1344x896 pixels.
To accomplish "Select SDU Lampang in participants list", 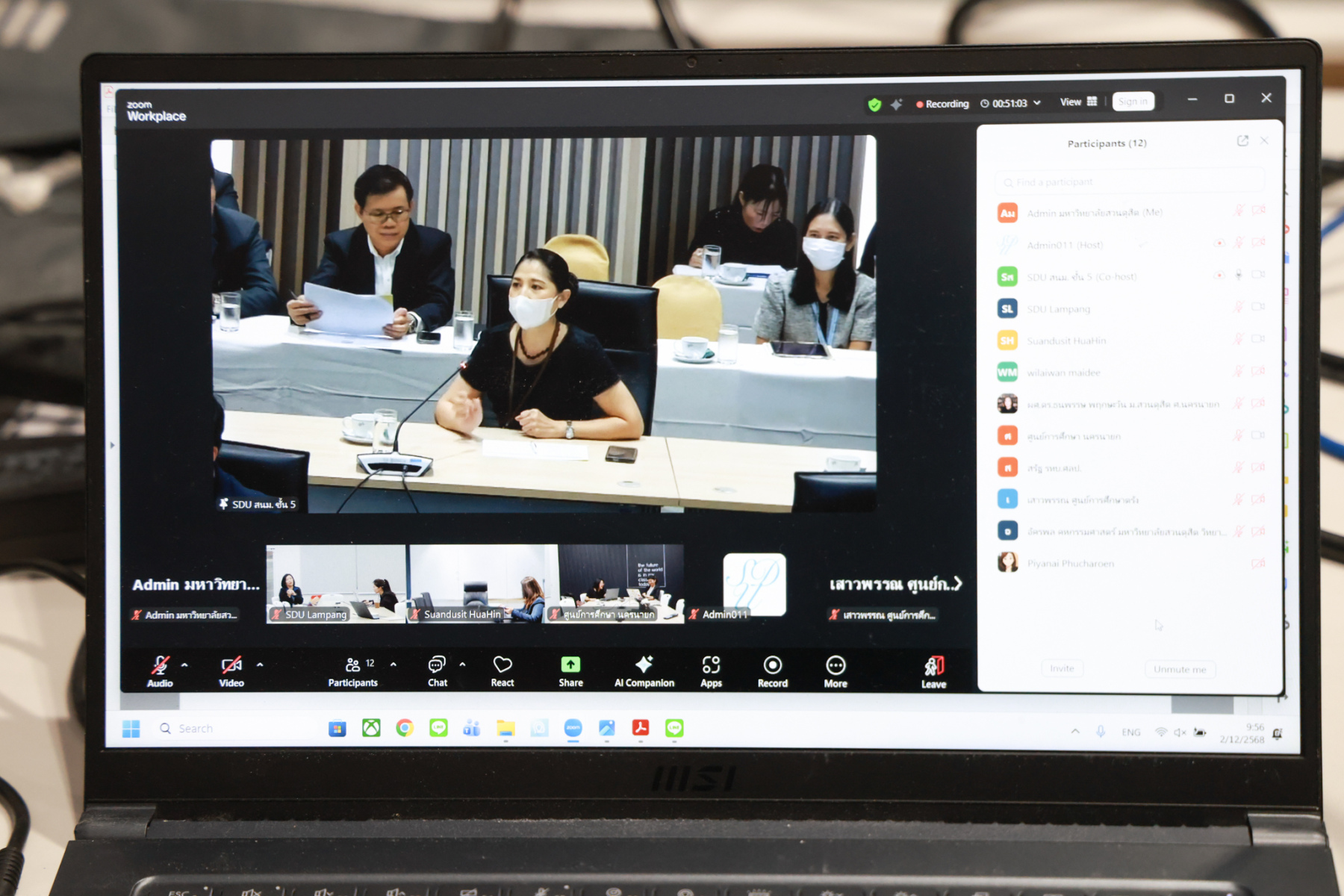I will point(1059,309).
